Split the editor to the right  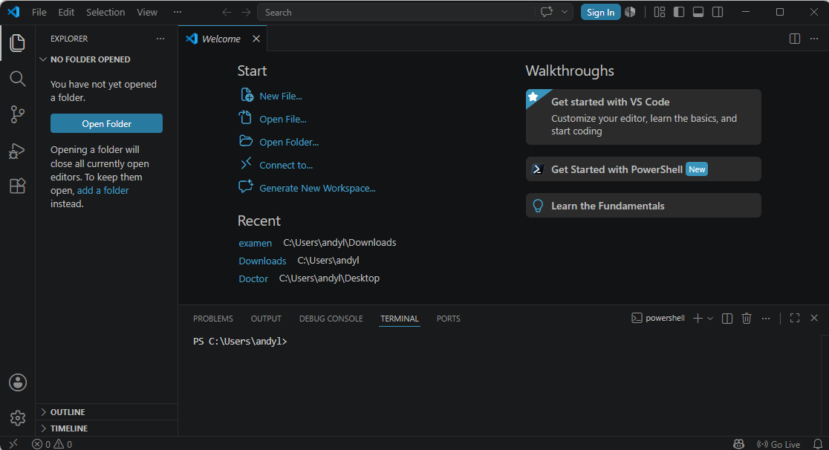[x=794, y=39]
